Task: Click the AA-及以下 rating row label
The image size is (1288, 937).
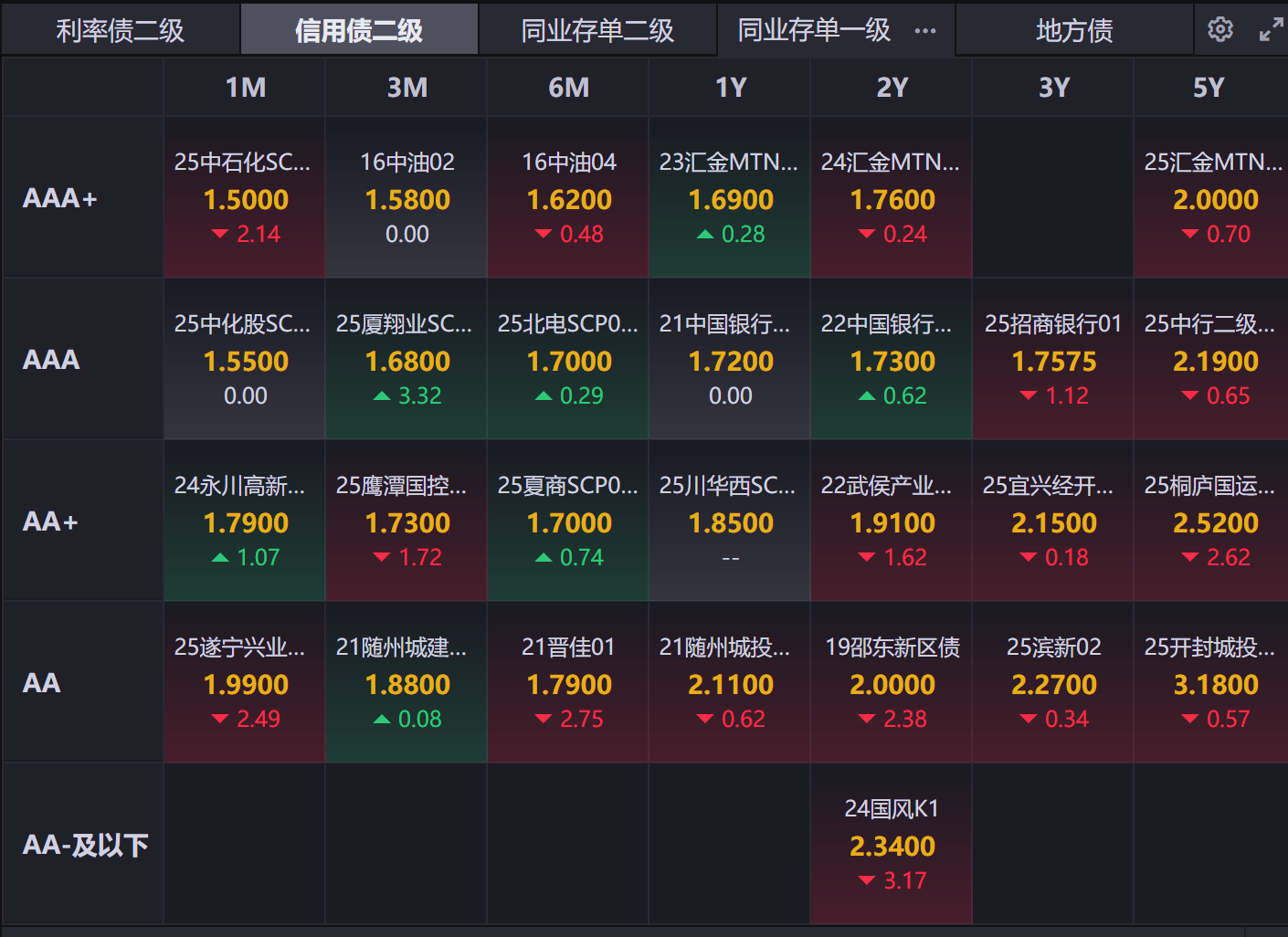Action: (x=85, y=845)
